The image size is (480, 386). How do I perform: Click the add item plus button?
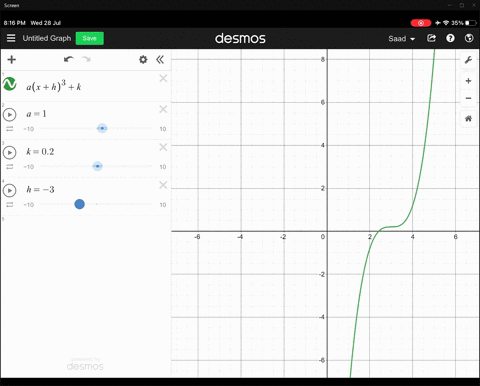(x=12, y=60)
